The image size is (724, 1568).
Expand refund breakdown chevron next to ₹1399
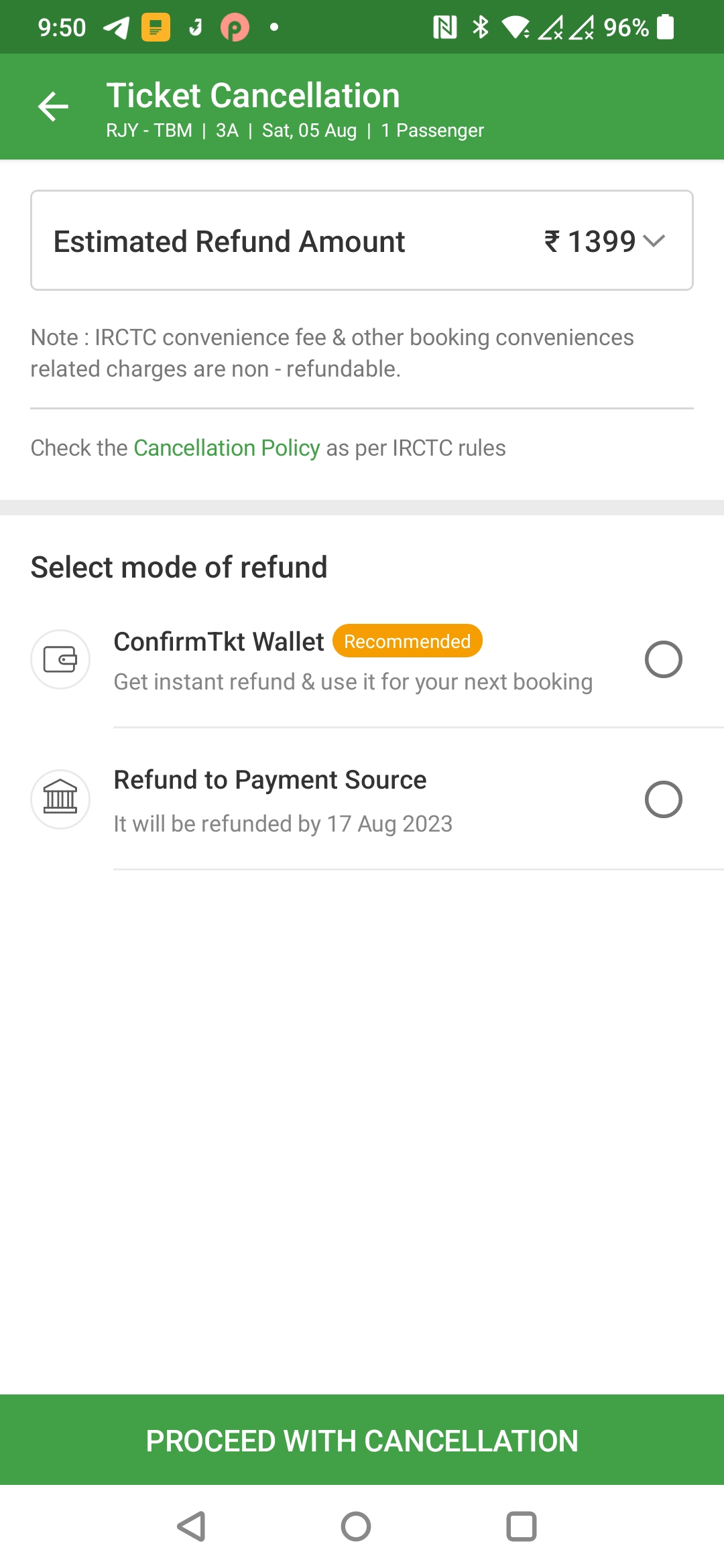click(654, 241)
